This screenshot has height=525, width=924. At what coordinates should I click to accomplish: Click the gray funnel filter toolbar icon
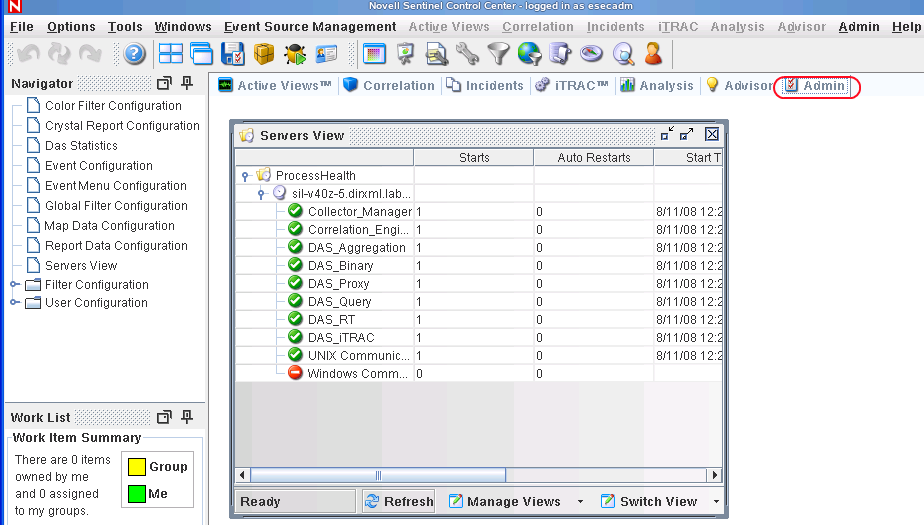499,54
